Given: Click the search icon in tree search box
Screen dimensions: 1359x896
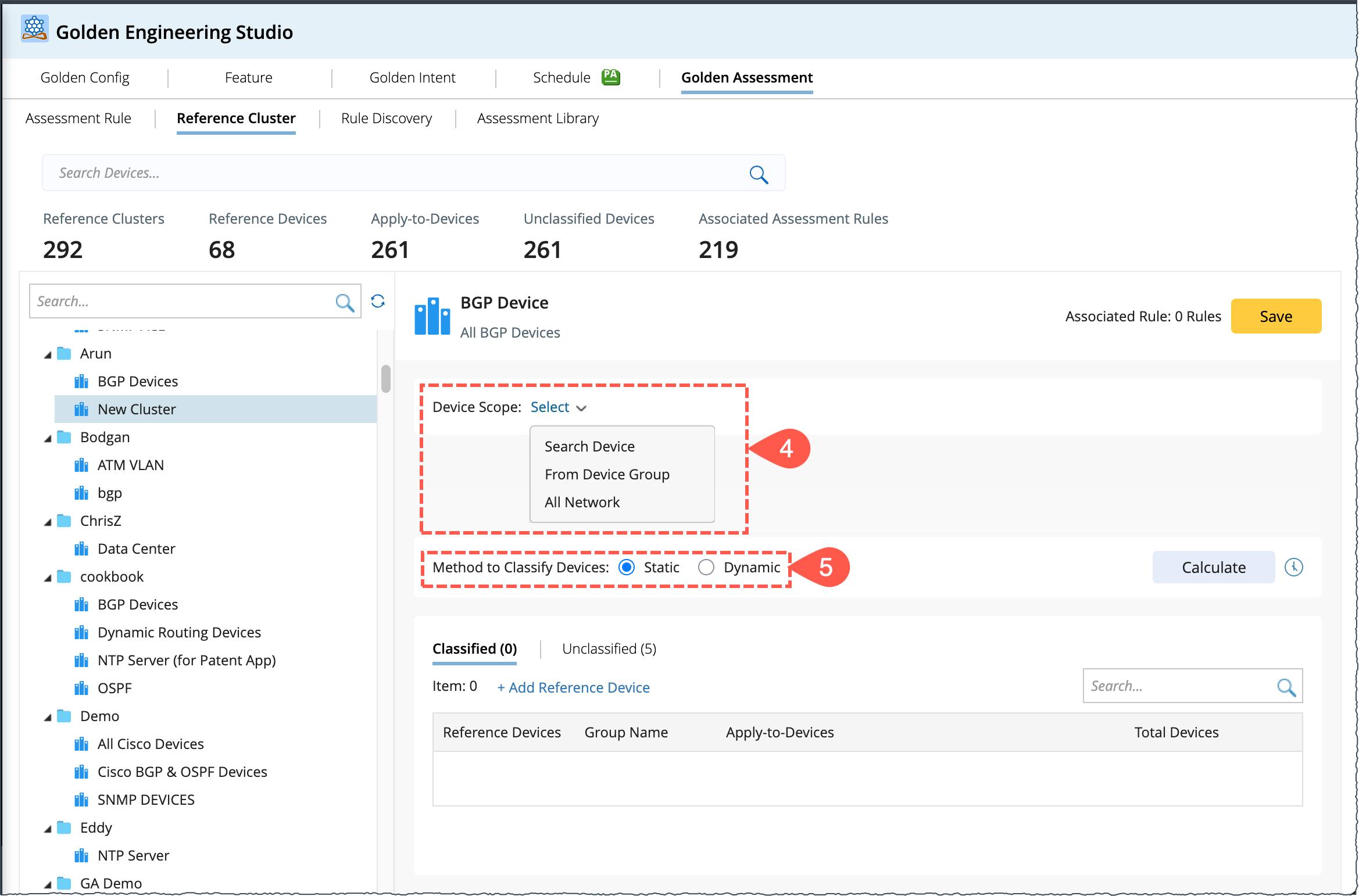Looking at the screenshot, I should tap(345, 302).
